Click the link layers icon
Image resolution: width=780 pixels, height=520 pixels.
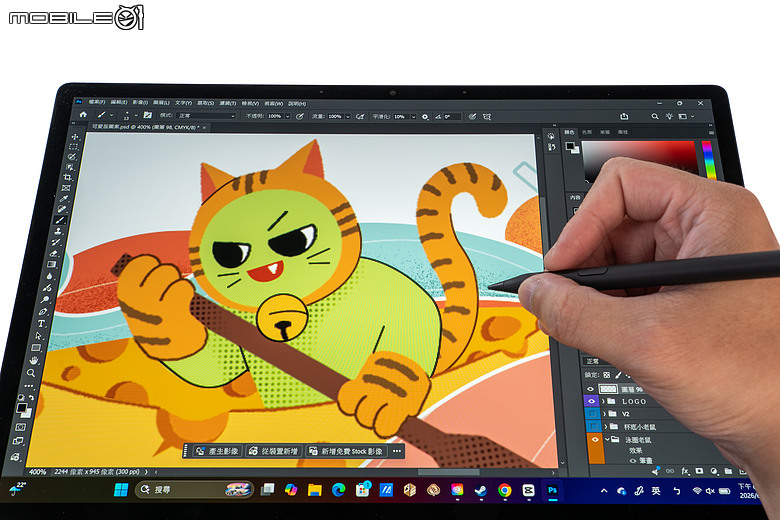coord(670,471)
